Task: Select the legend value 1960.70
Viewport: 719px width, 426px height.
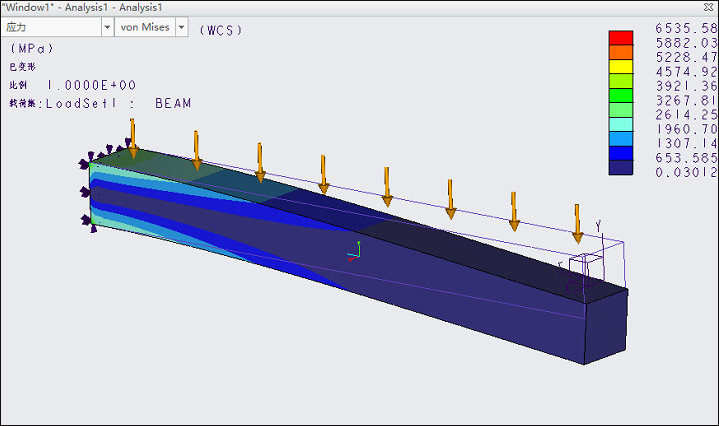Action: coord(686,129)
